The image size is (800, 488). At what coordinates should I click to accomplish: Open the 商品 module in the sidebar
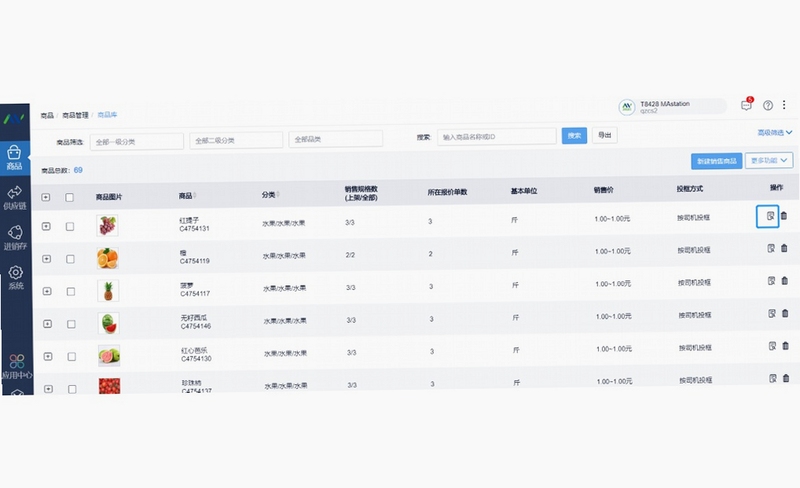click(x=14, y=158)
